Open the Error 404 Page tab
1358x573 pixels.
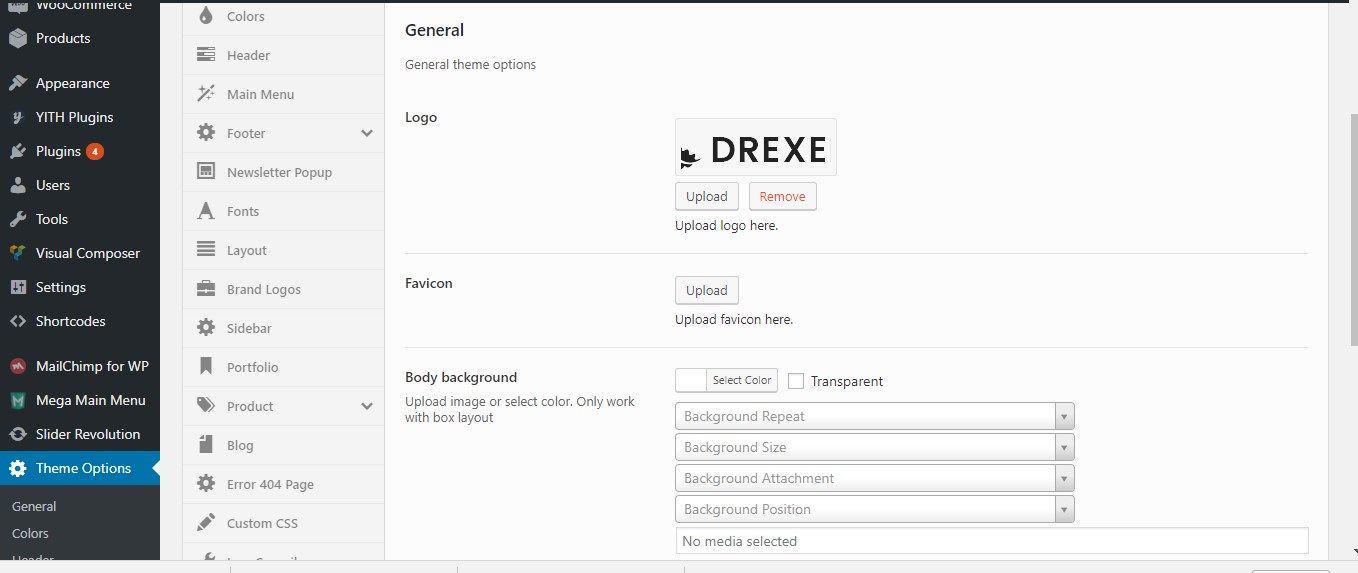pyautogui.click(x=283, y=484)
